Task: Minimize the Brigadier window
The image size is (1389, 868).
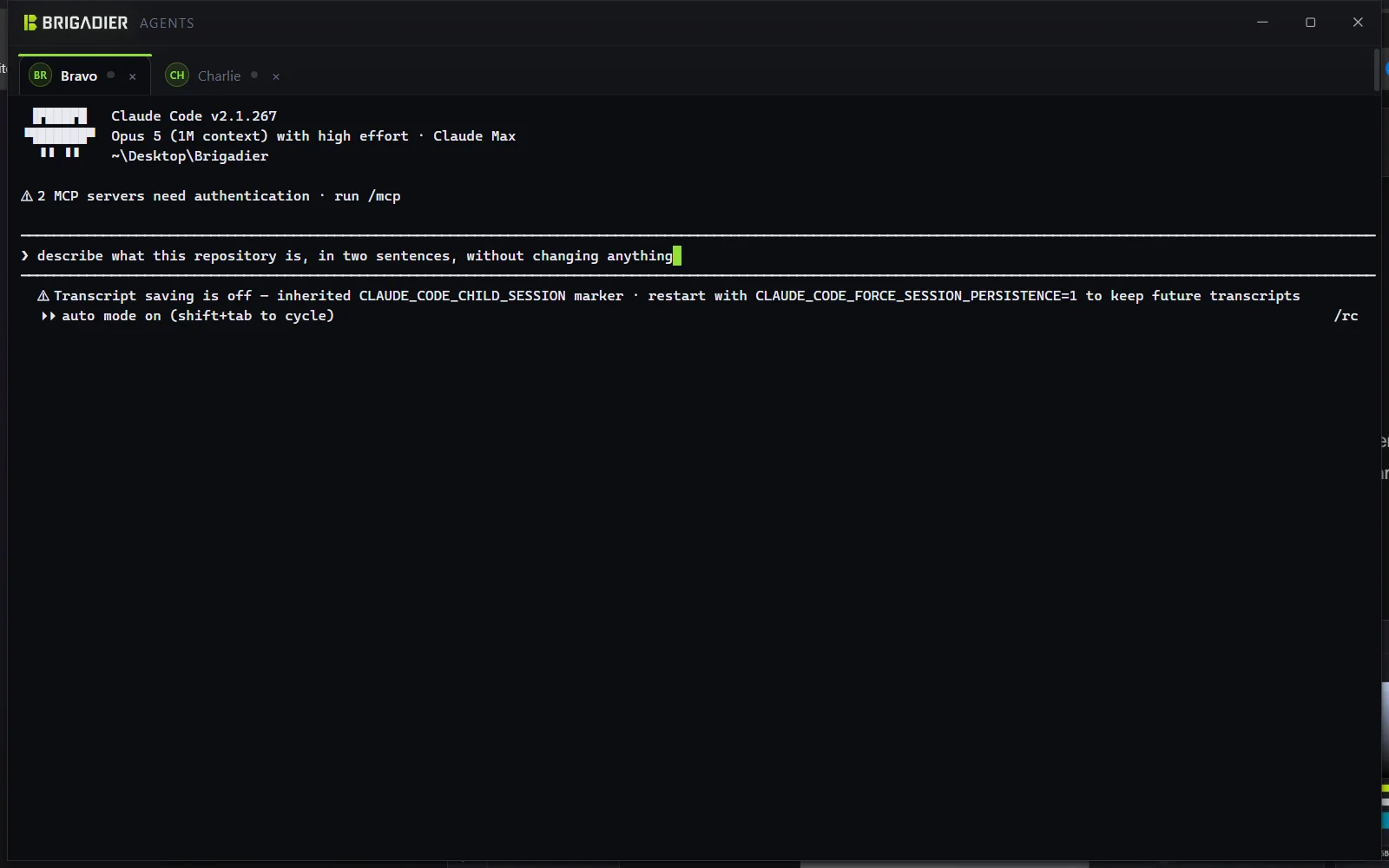Action: 1262,23
